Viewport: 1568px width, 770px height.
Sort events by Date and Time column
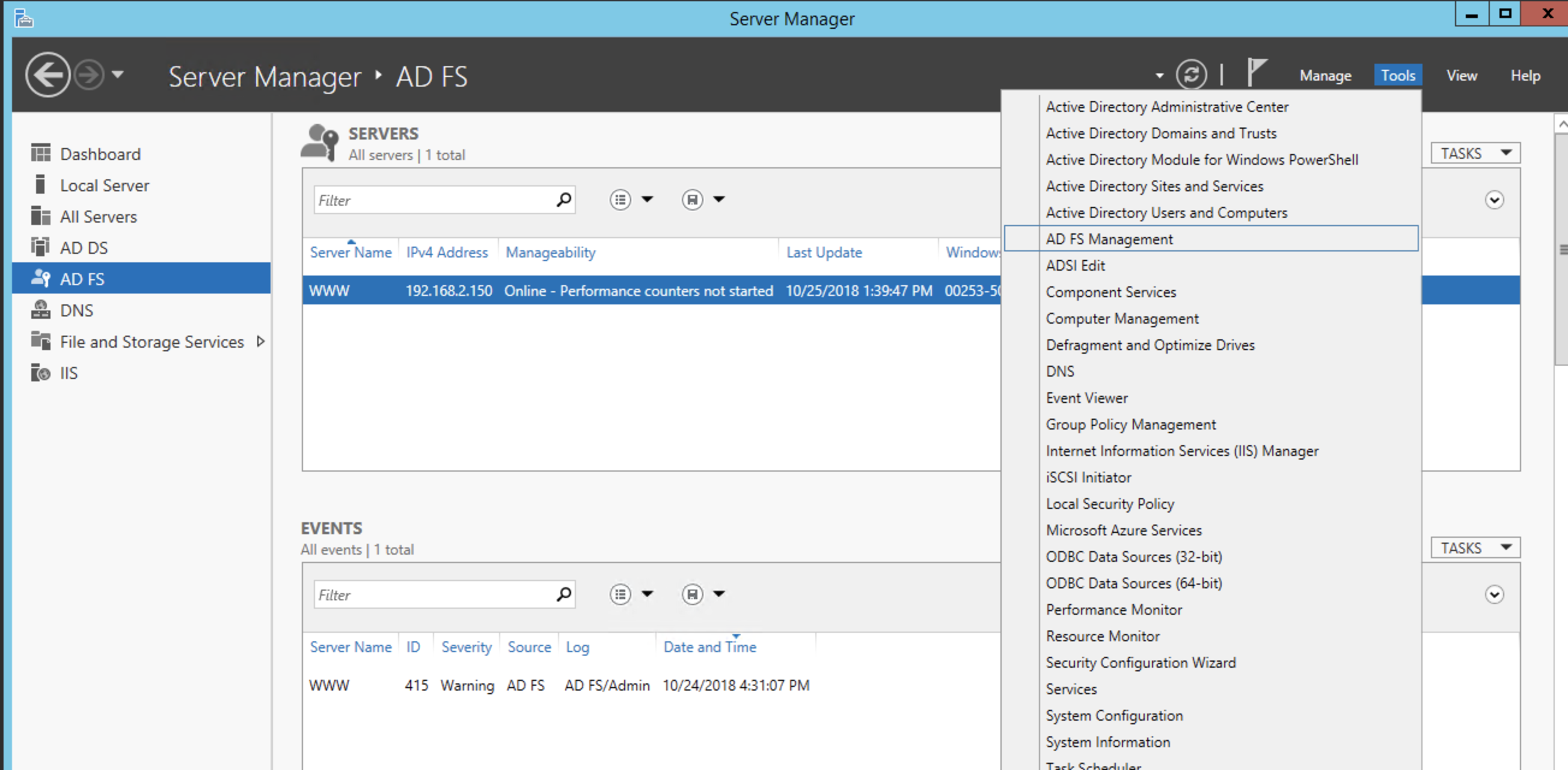pyautogui.click(x=709, y=647)
